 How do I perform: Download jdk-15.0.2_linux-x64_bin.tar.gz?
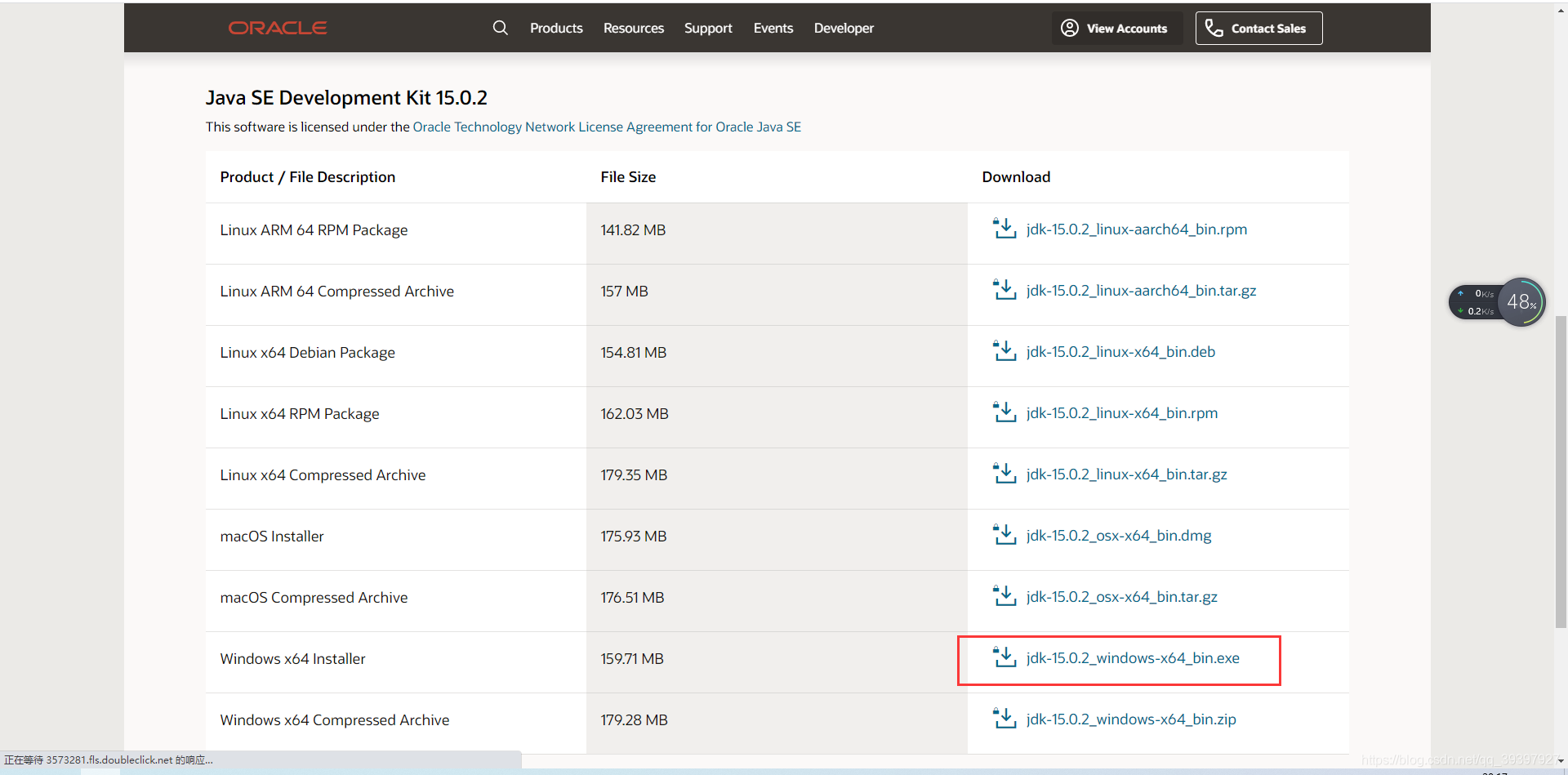1126,474
